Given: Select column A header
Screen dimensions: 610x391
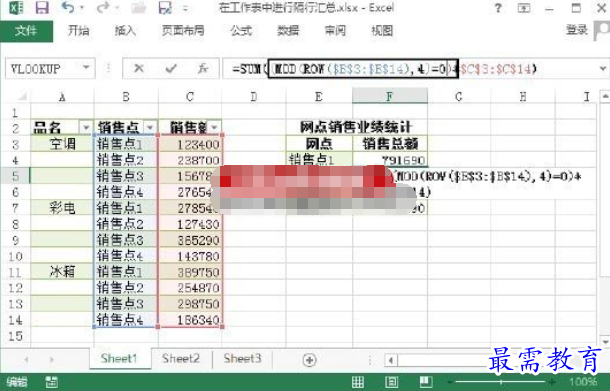Looking at the screenshot, I should coord(62,96).
